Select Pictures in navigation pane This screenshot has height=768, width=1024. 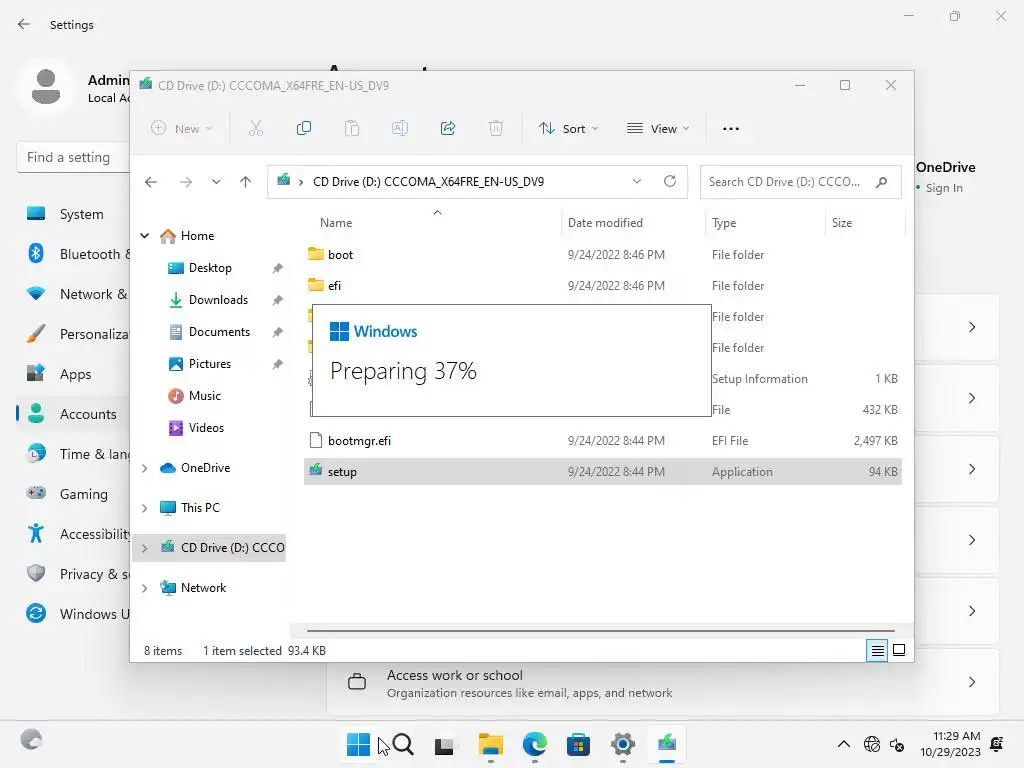[x=209, y=364]
